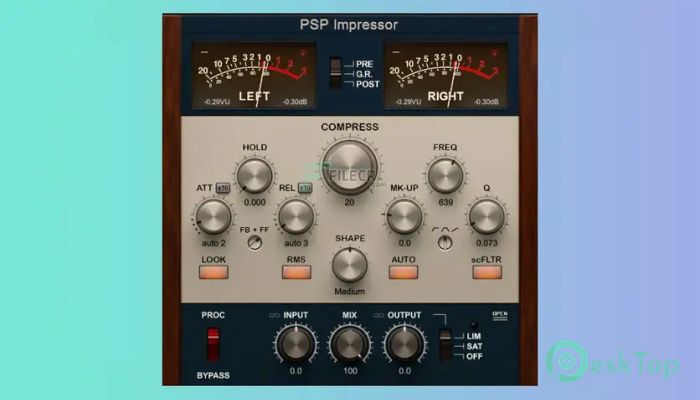The height and width of the screenshot is (400, 700).
Task: Toggle the REL x10 multiplier button
Action: tap(305, 188)
